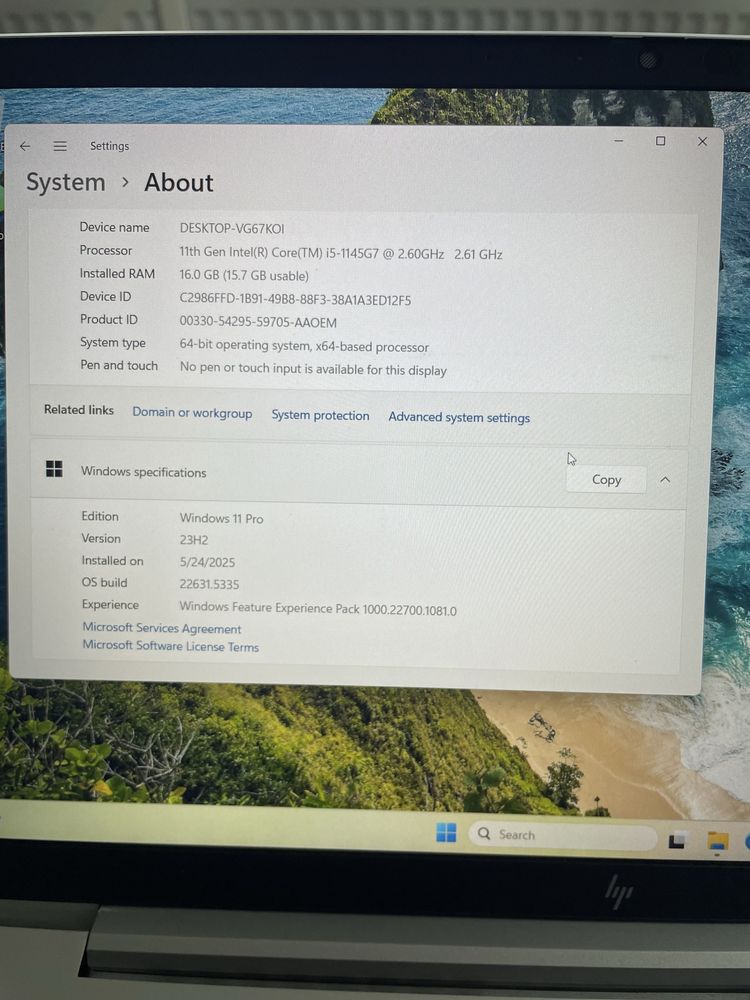
Task: Click the Windows Feature Experience Pack text
Action: click(x=318, y=608)
